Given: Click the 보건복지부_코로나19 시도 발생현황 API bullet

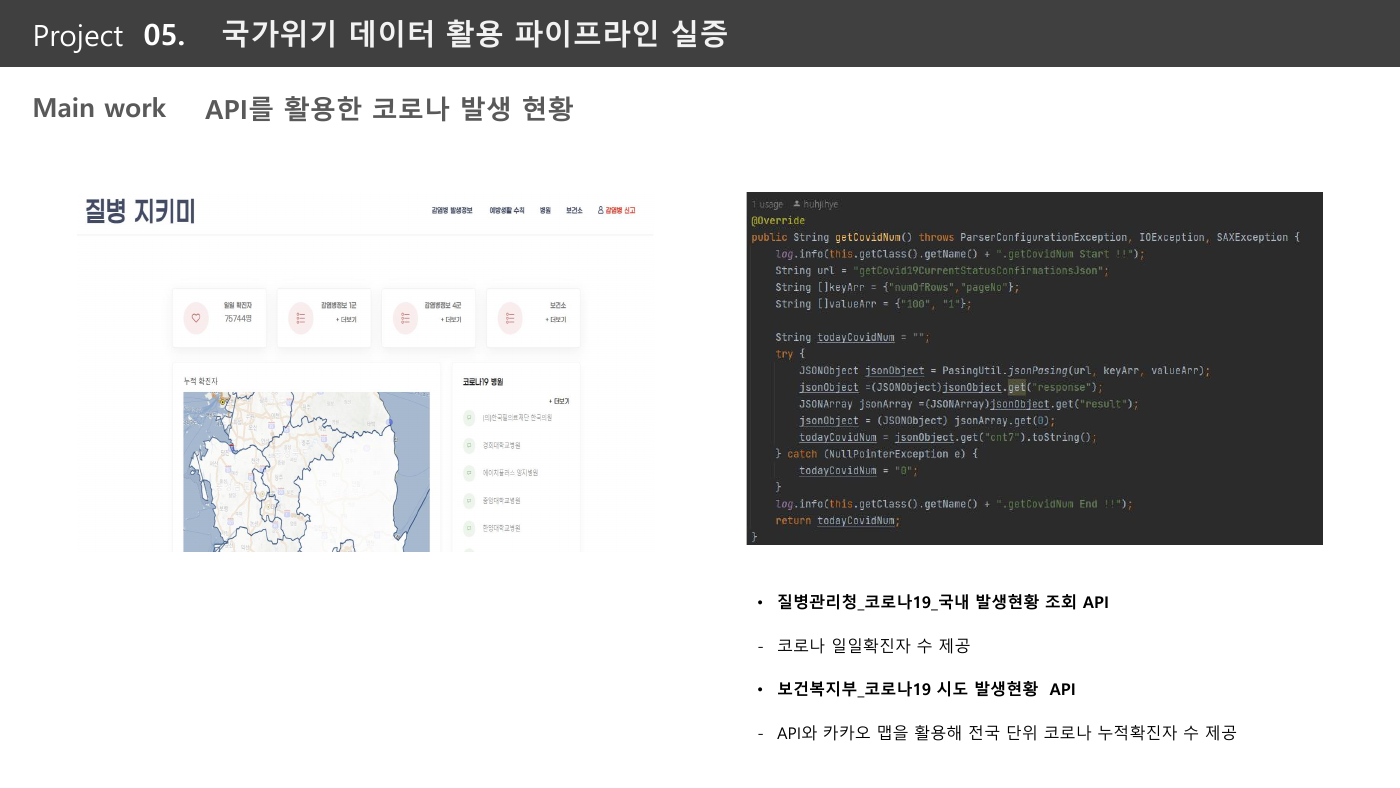Looking at the screenshot, I should (926, 689).
